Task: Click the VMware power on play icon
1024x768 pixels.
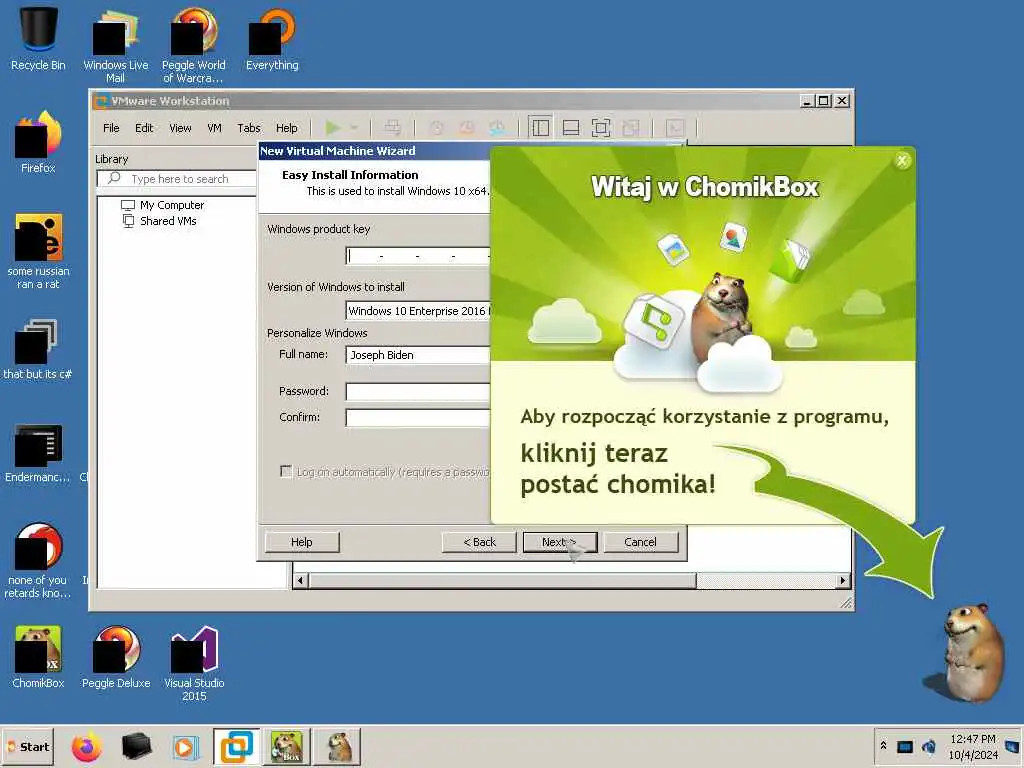Action: [333, 127]
